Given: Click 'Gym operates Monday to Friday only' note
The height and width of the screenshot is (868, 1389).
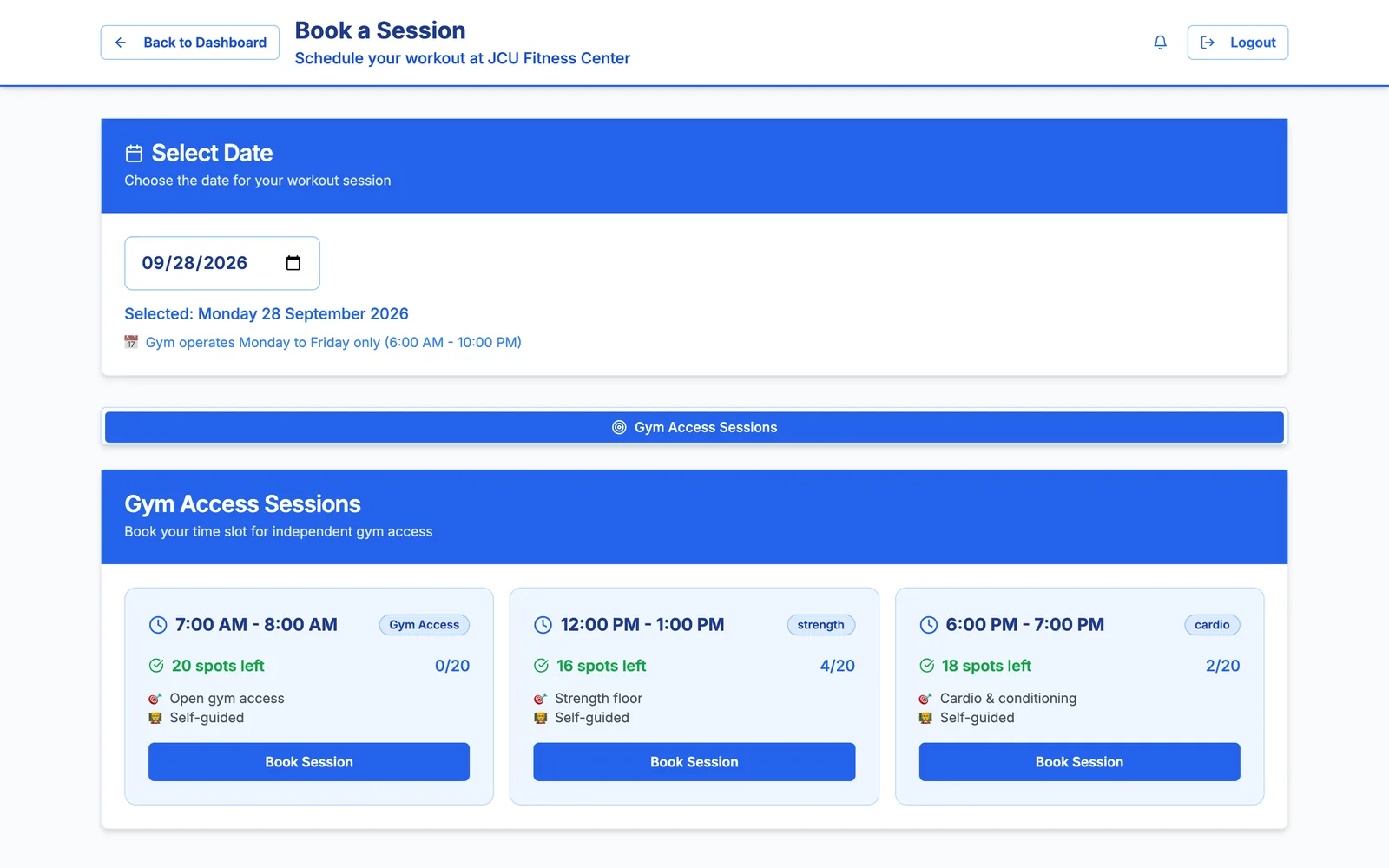Looking at the screenshot, I should pyautogui.click(x=333, y=343).
